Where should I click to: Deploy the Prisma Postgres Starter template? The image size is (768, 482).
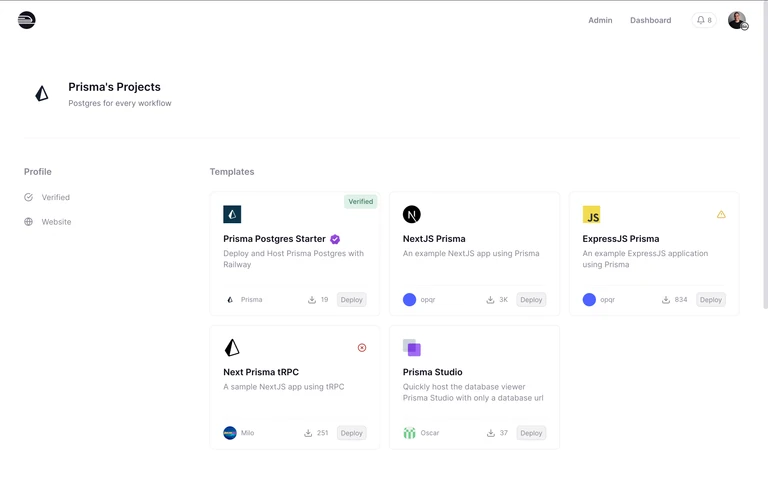(x=352, y=299)
